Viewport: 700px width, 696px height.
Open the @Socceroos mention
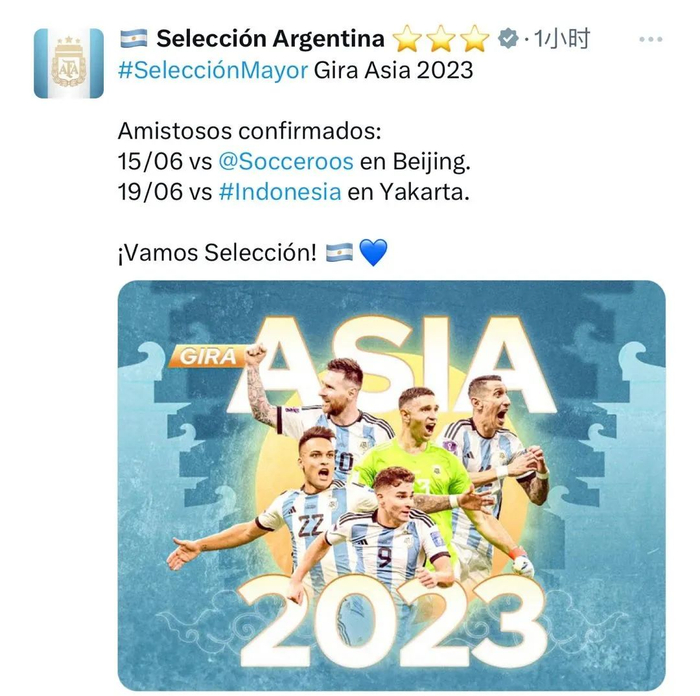(x=286, y=162)
